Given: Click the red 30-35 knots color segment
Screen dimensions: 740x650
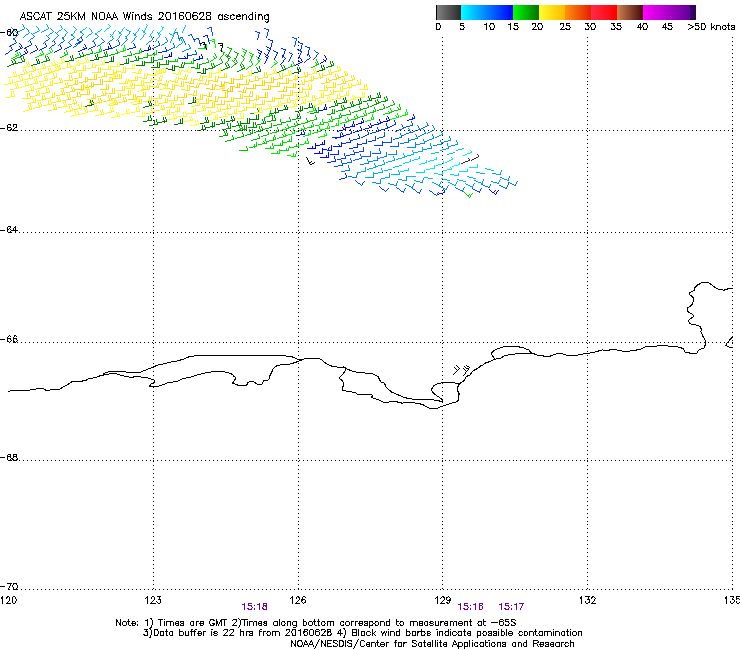Looking at the screenshot, I should click(604, 12).
